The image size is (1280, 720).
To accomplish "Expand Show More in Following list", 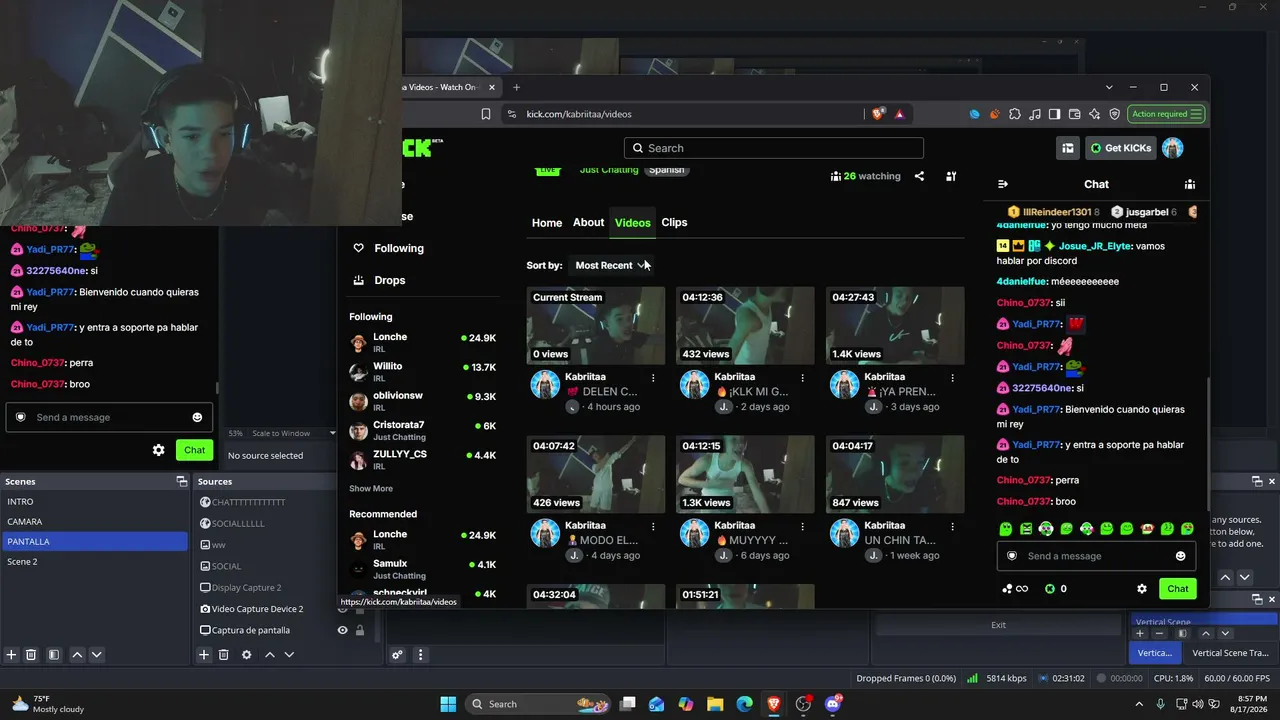I will (x=371, y=488).
